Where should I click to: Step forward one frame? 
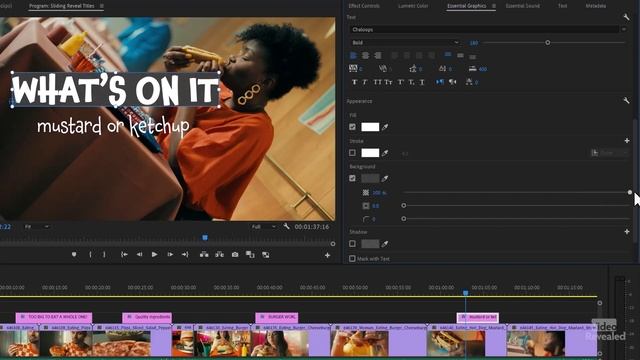(x=170, y=254)
